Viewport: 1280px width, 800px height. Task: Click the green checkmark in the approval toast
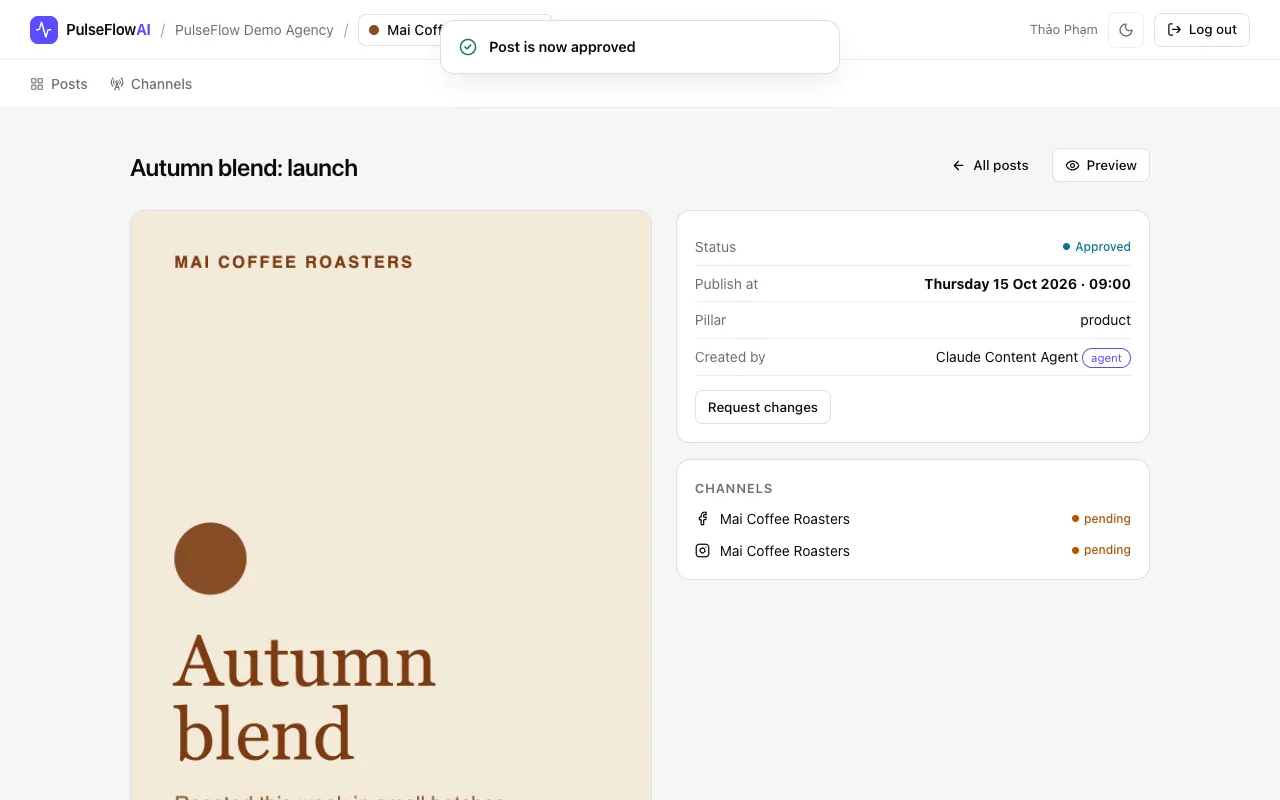(468, 47)
